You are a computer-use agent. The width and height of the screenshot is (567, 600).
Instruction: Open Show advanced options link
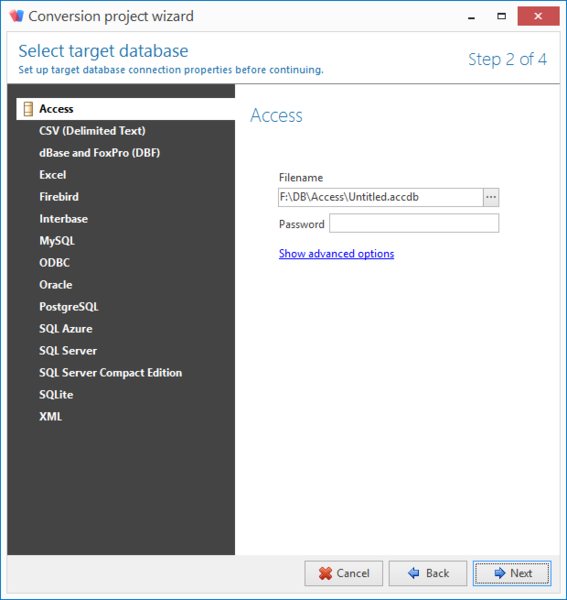pyautogui.click(x=336, y=254)
